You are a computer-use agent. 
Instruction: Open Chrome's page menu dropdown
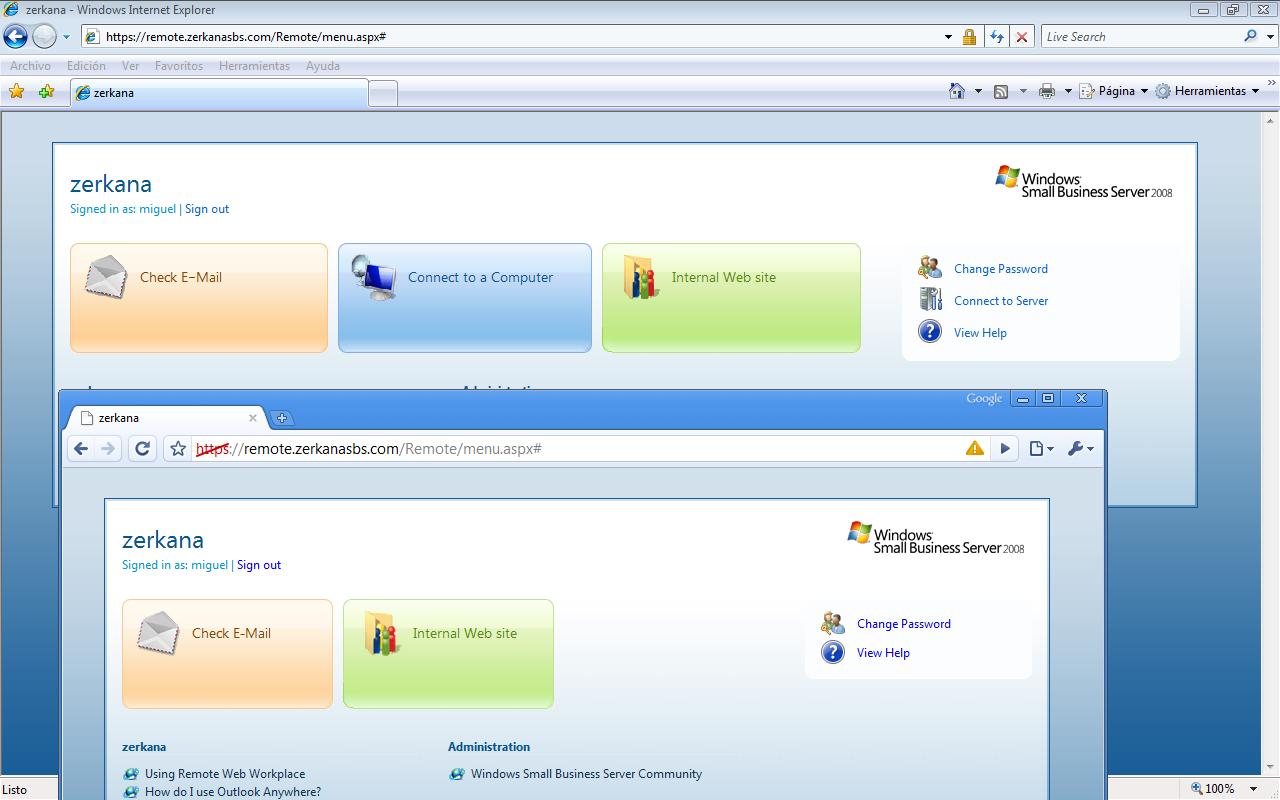tap(1041, 449)
